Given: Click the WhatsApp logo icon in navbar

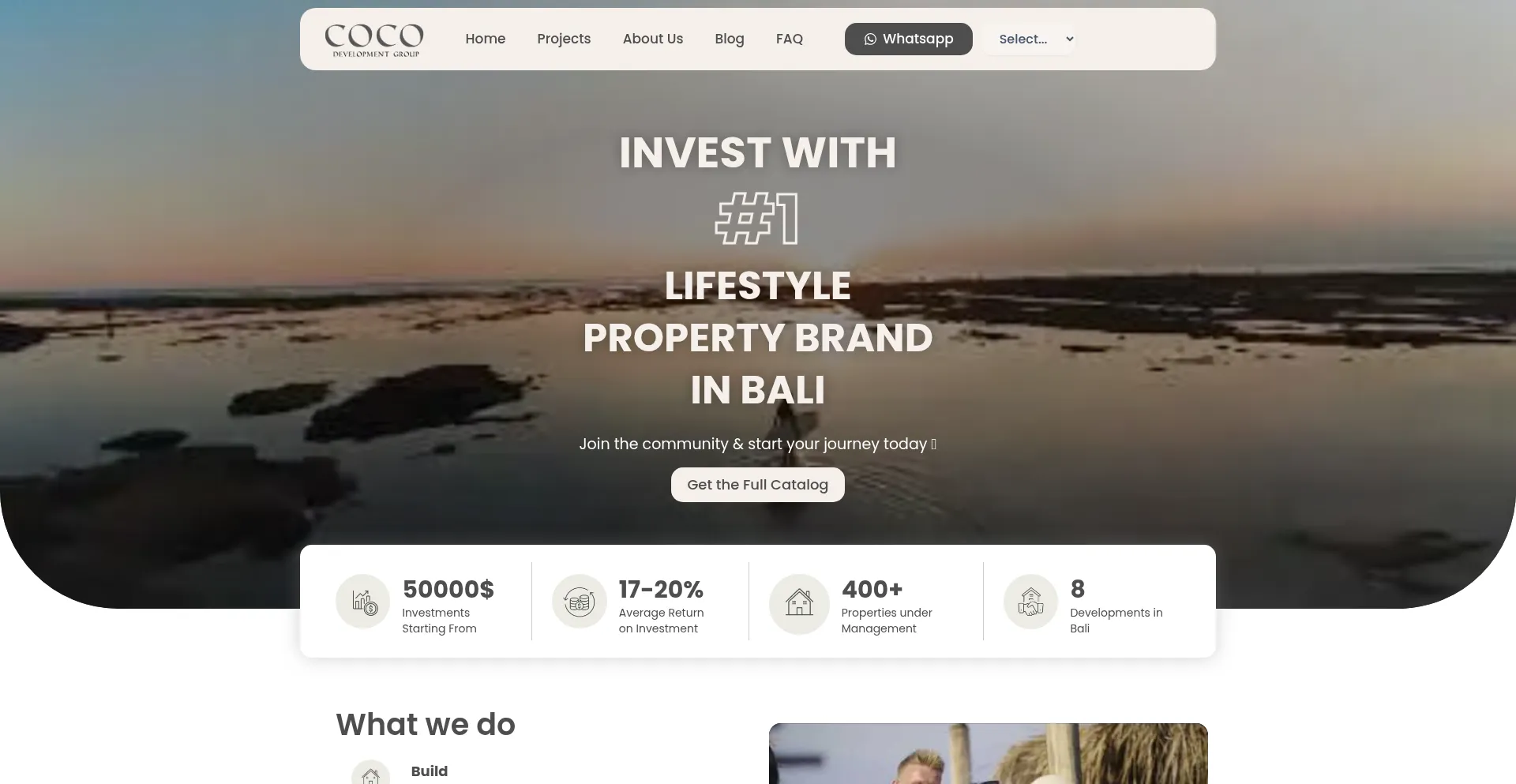Looking at the screenshot, I should (x=870, y=39).
